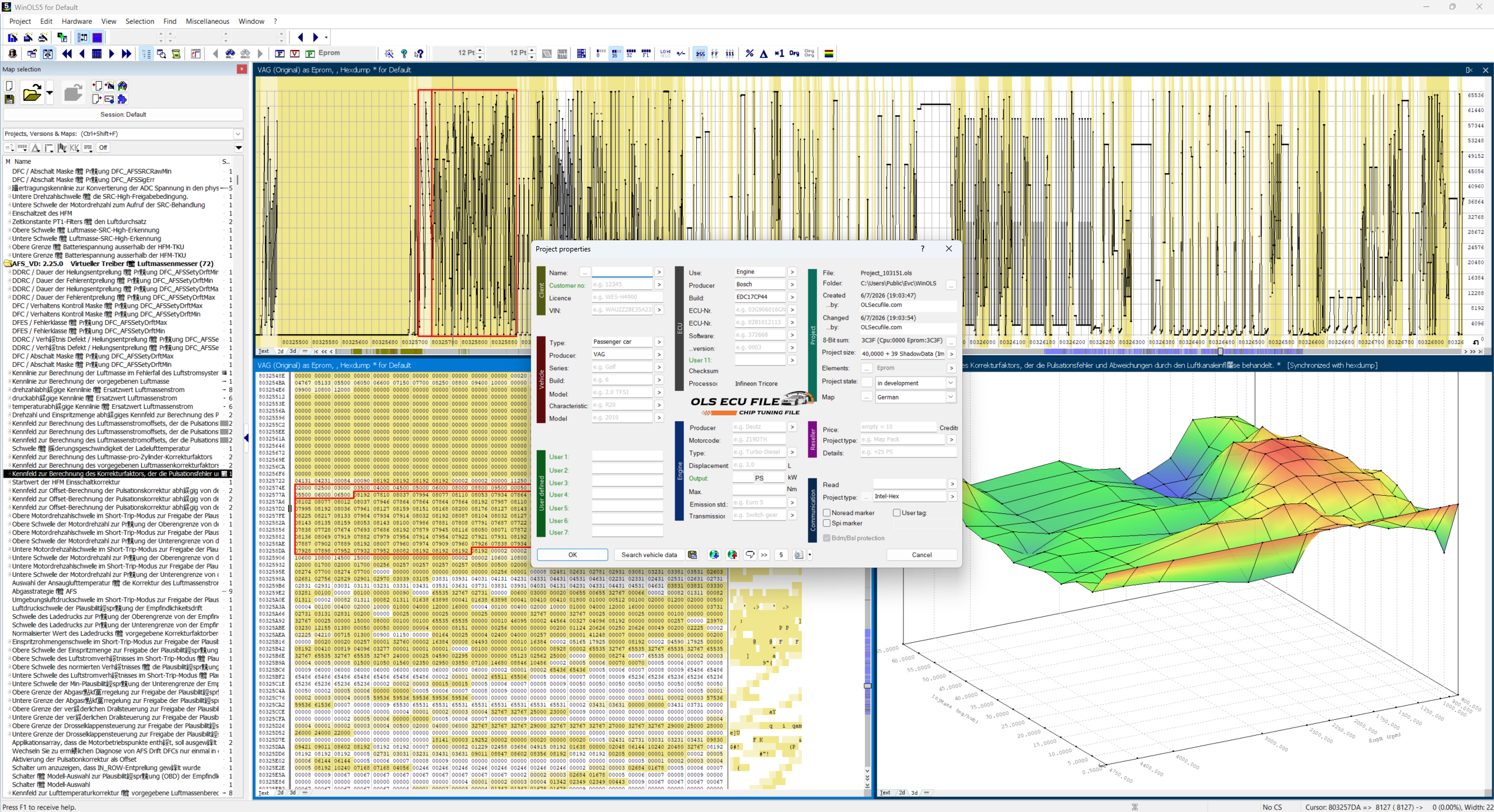This screenshot has height=812, width=1494.
Task: Click the VIN input field
Action: click(x=622, y=310)
